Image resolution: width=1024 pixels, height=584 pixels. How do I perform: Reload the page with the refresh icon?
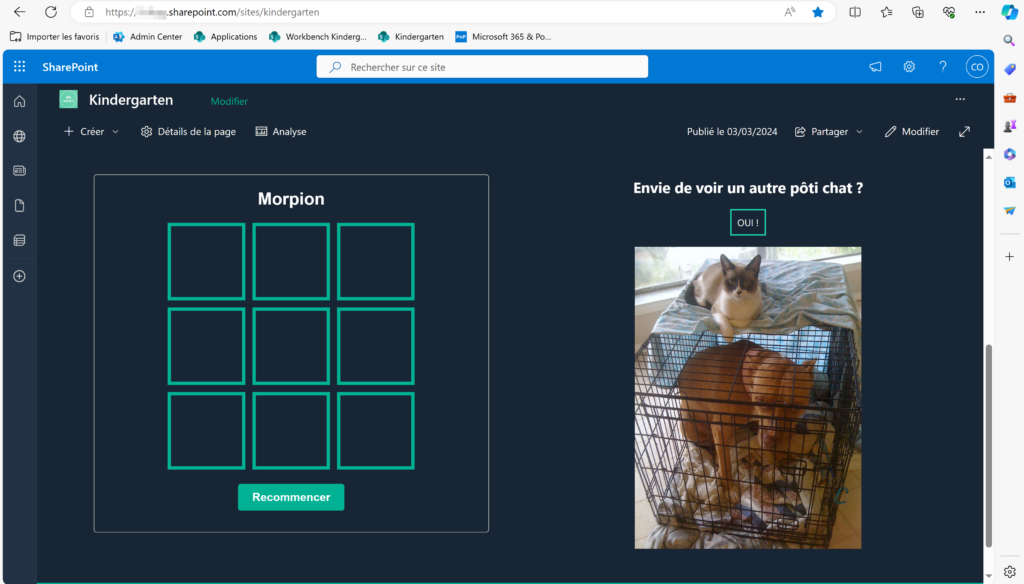click(x=50, y=12)
